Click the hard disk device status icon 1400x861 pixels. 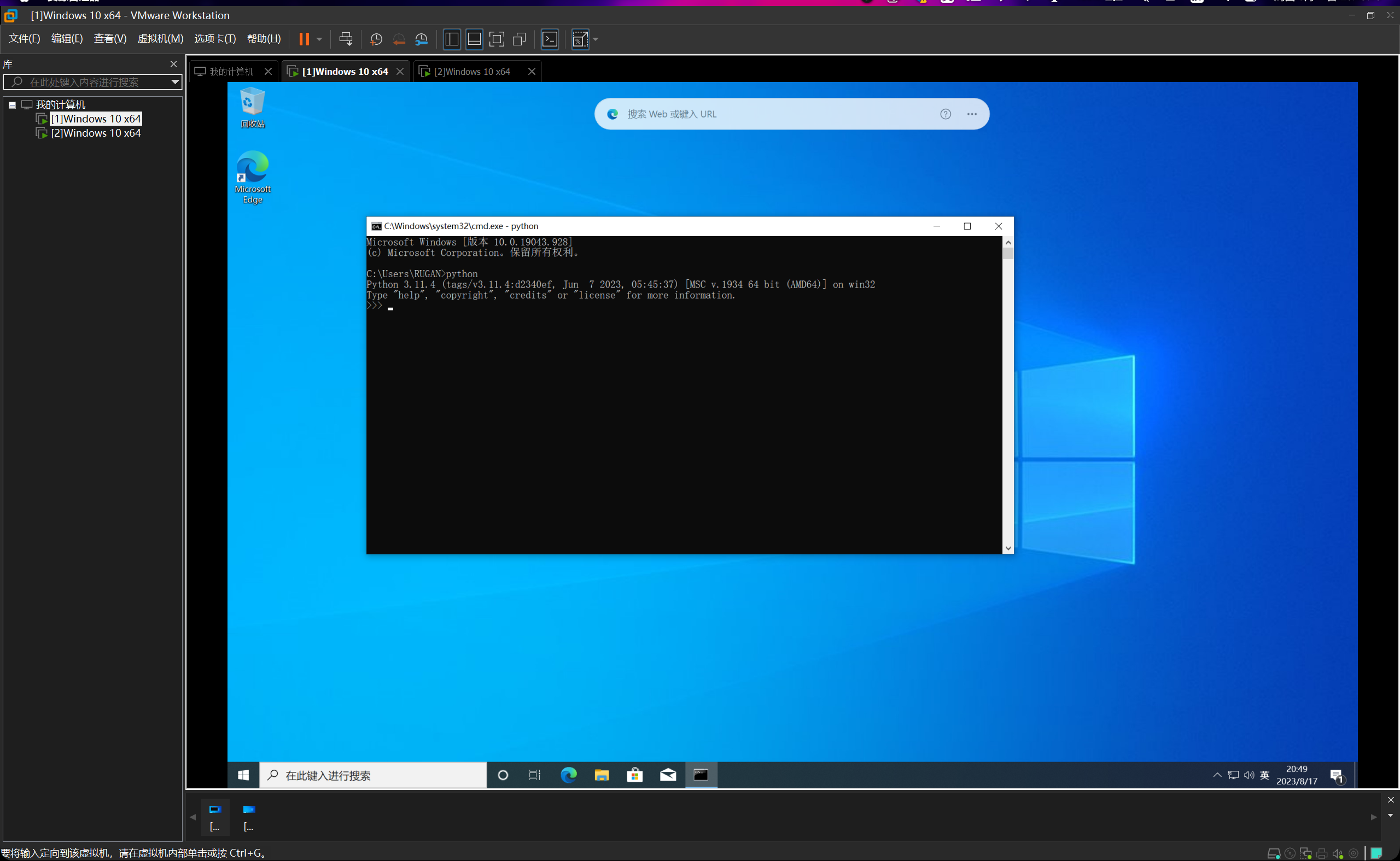pyautogui.click(x=1274, y=853)
